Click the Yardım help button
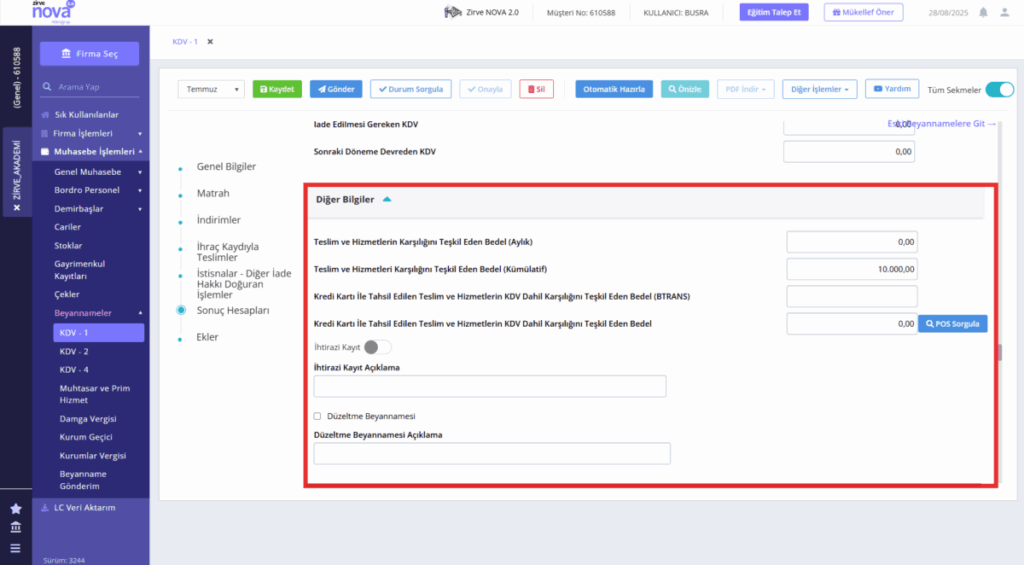This screenshot has width=1024, height=565. click(x=892, y=89)
